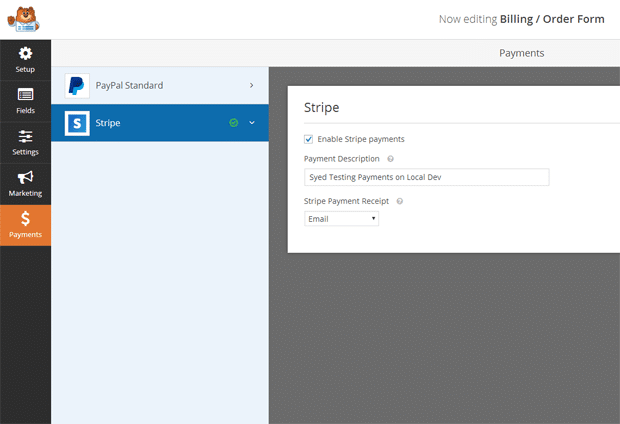Click the Payment Description label
620x424 pixels.
(342, 159)
